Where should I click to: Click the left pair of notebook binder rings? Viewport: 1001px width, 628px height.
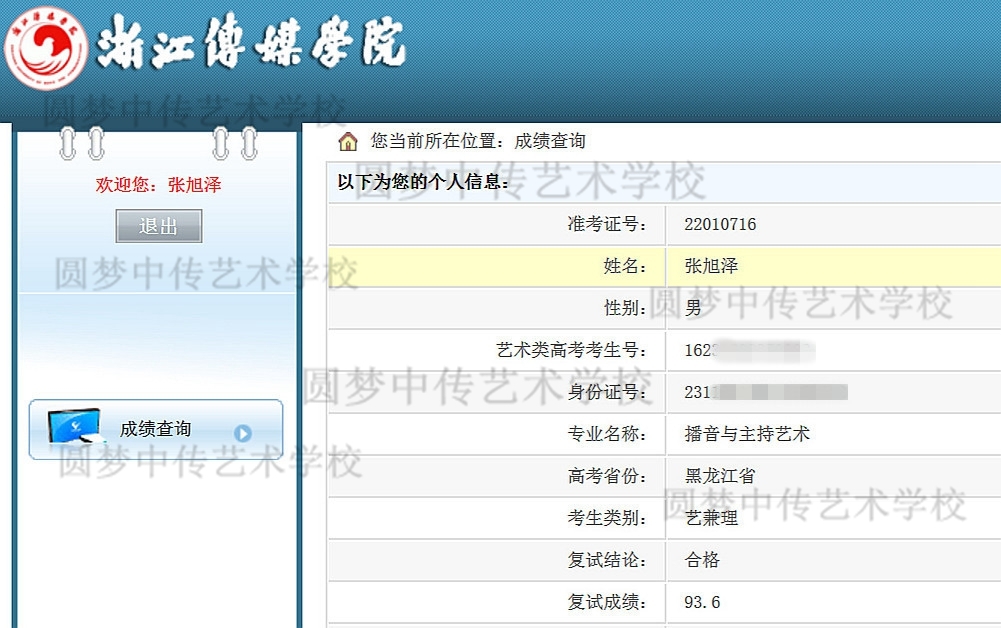81,143
